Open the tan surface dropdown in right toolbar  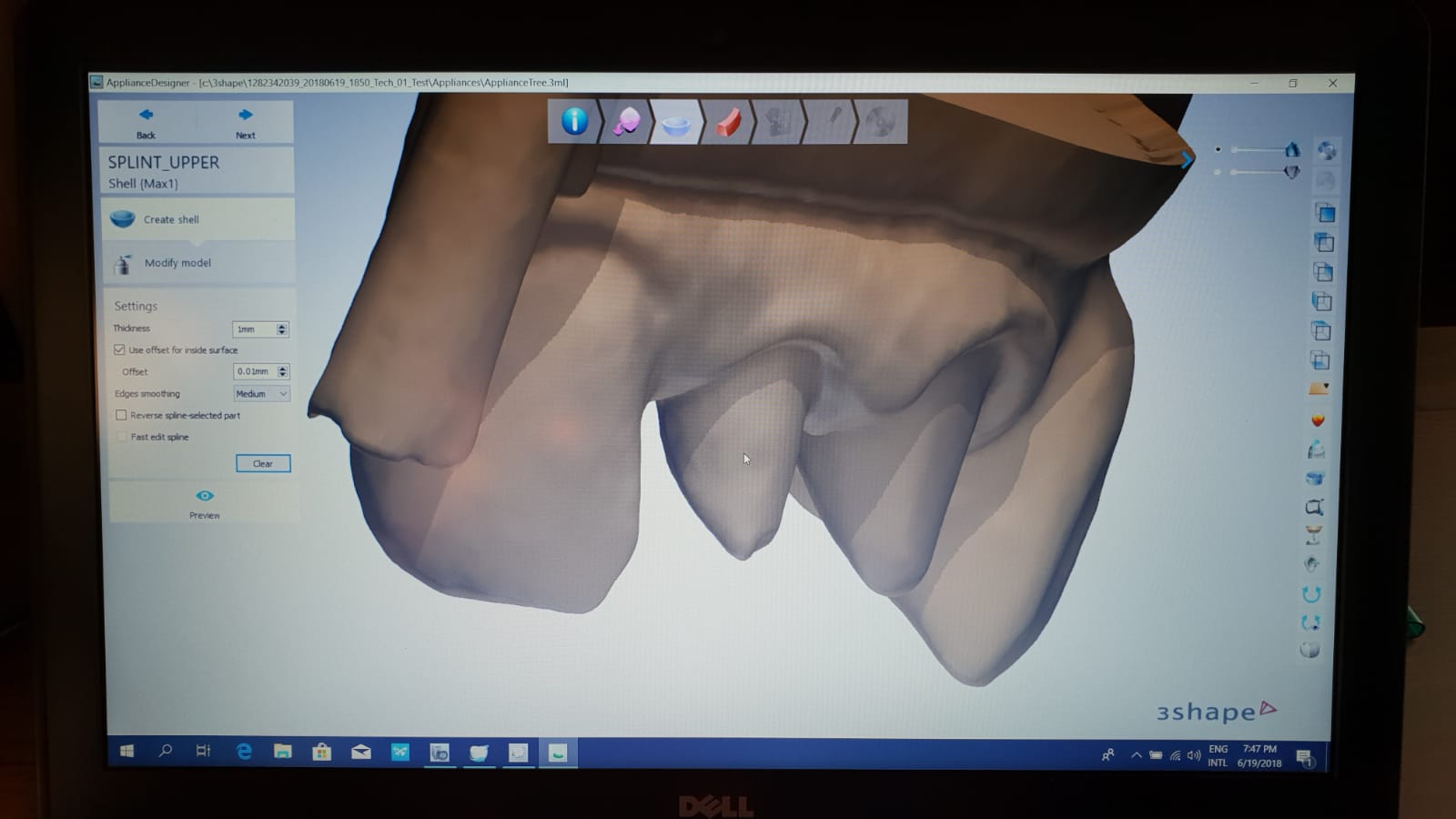coord(1319,389)
